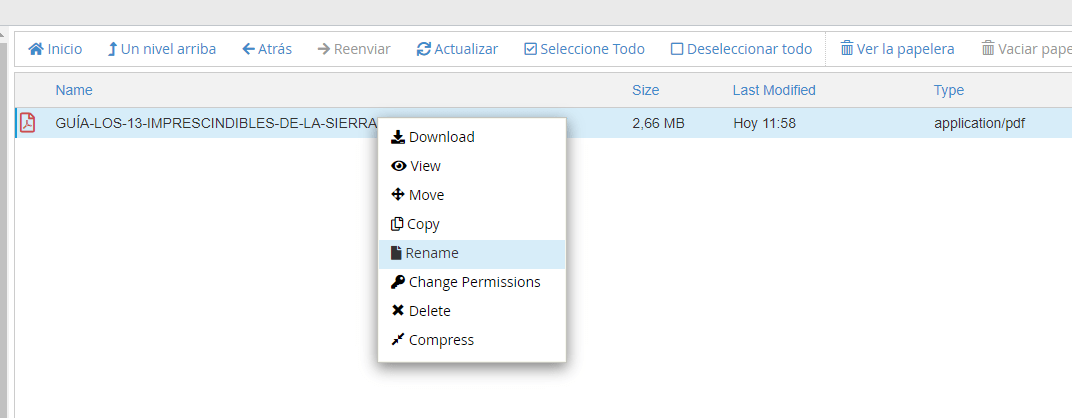The height and width of the screenshot is (418, 1072).
Task: Click the Copy icon in context menu
Action: [x=397, y=224]
